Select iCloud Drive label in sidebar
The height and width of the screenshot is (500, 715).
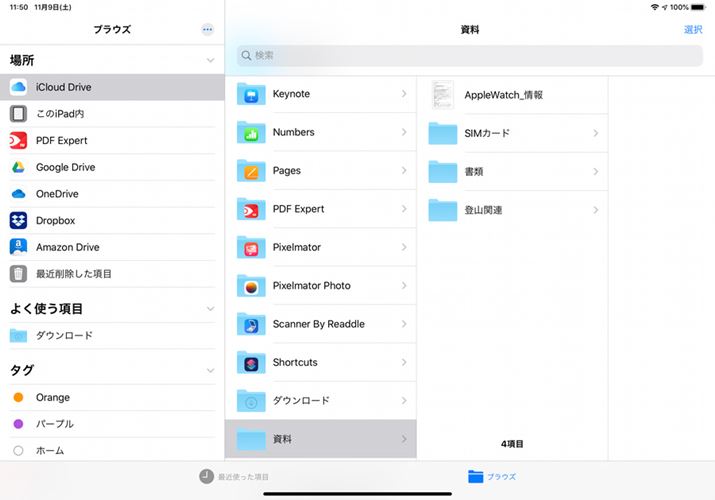pyautogui.click(x=63, y=87)
